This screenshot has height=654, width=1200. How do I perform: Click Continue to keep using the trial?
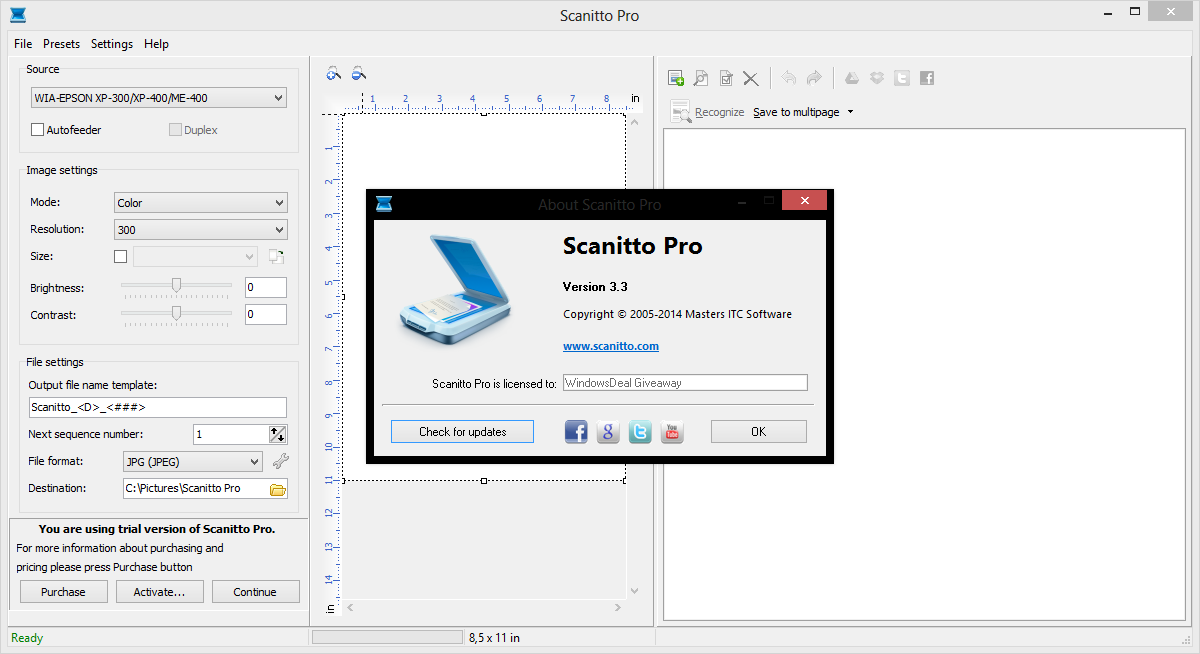point(255,592)
